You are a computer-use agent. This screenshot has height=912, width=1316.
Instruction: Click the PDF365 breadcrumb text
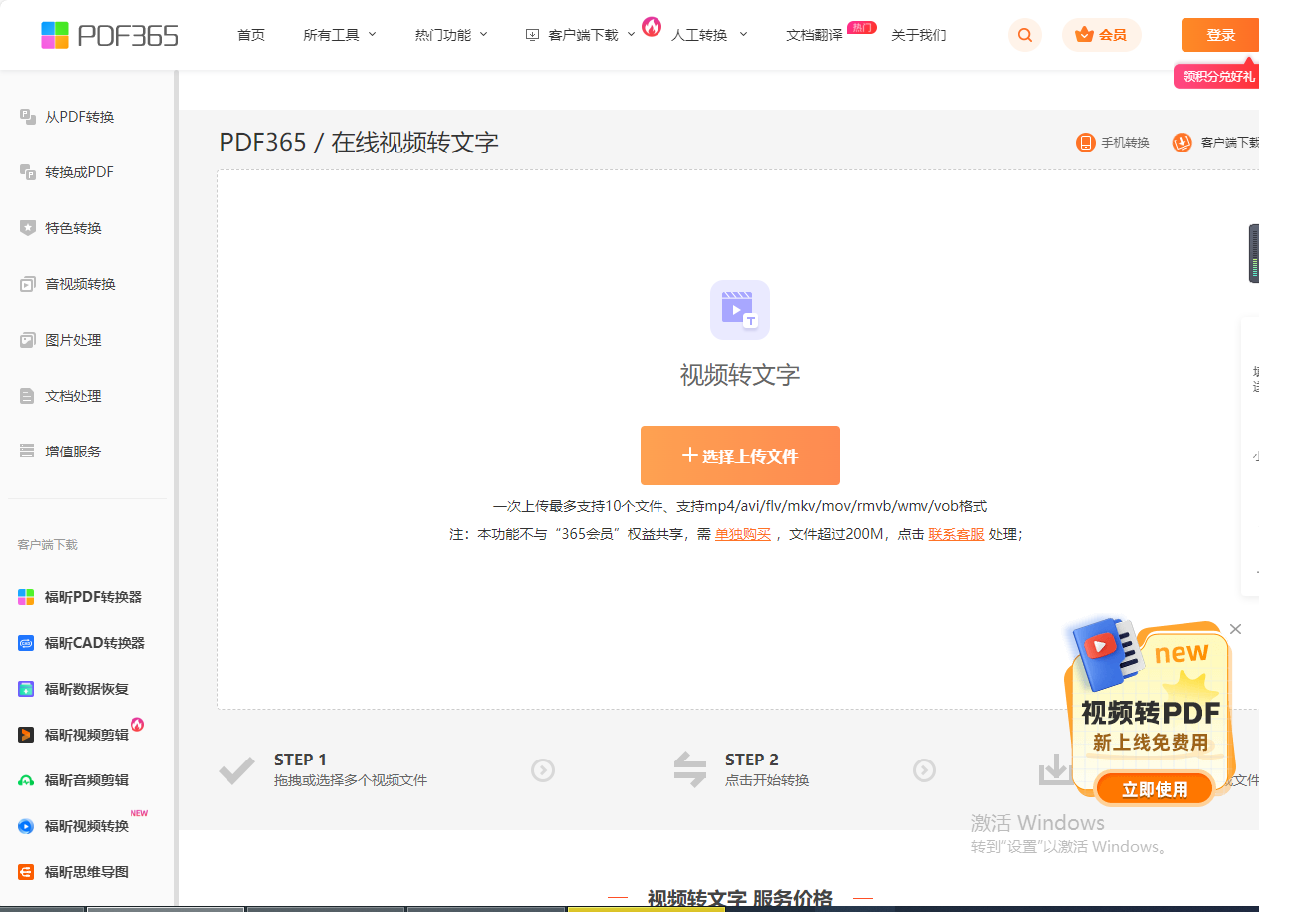coord(263,143)
